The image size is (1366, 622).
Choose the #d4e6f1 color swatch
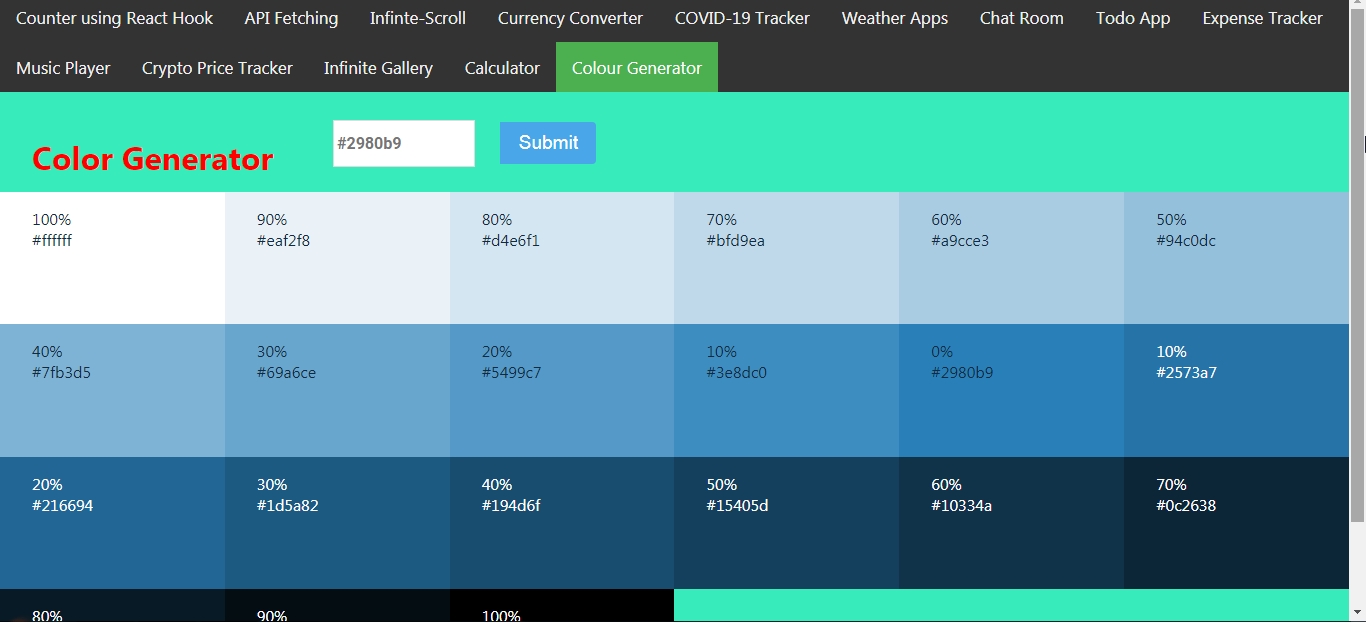coord(562,258)
